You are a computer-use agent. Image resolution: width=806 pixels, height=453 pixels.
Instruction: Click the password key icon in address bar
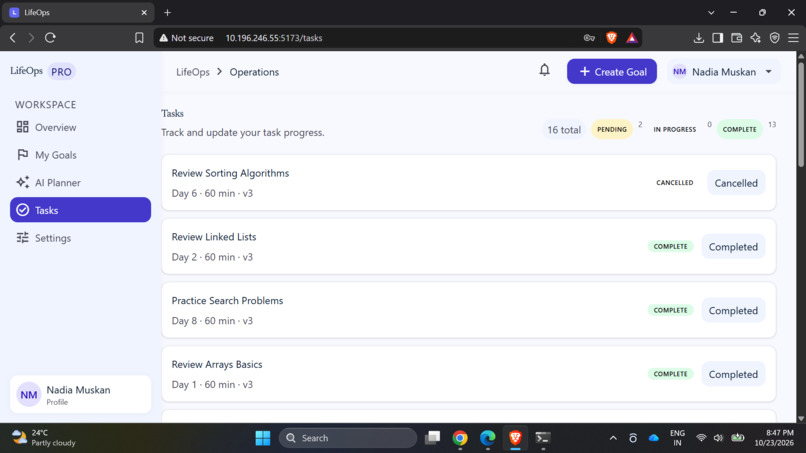point(589,38)
